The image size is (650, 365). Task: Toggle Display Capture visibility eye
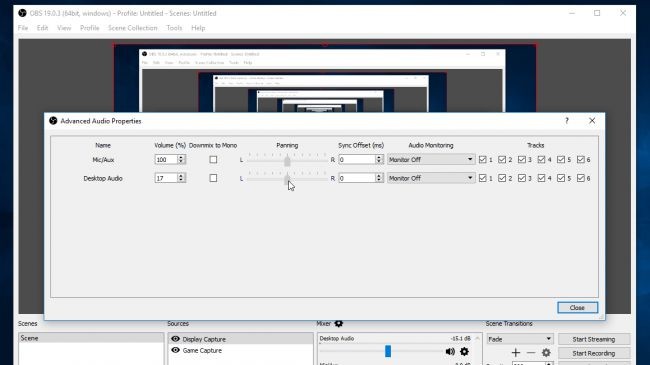point(175,339)
